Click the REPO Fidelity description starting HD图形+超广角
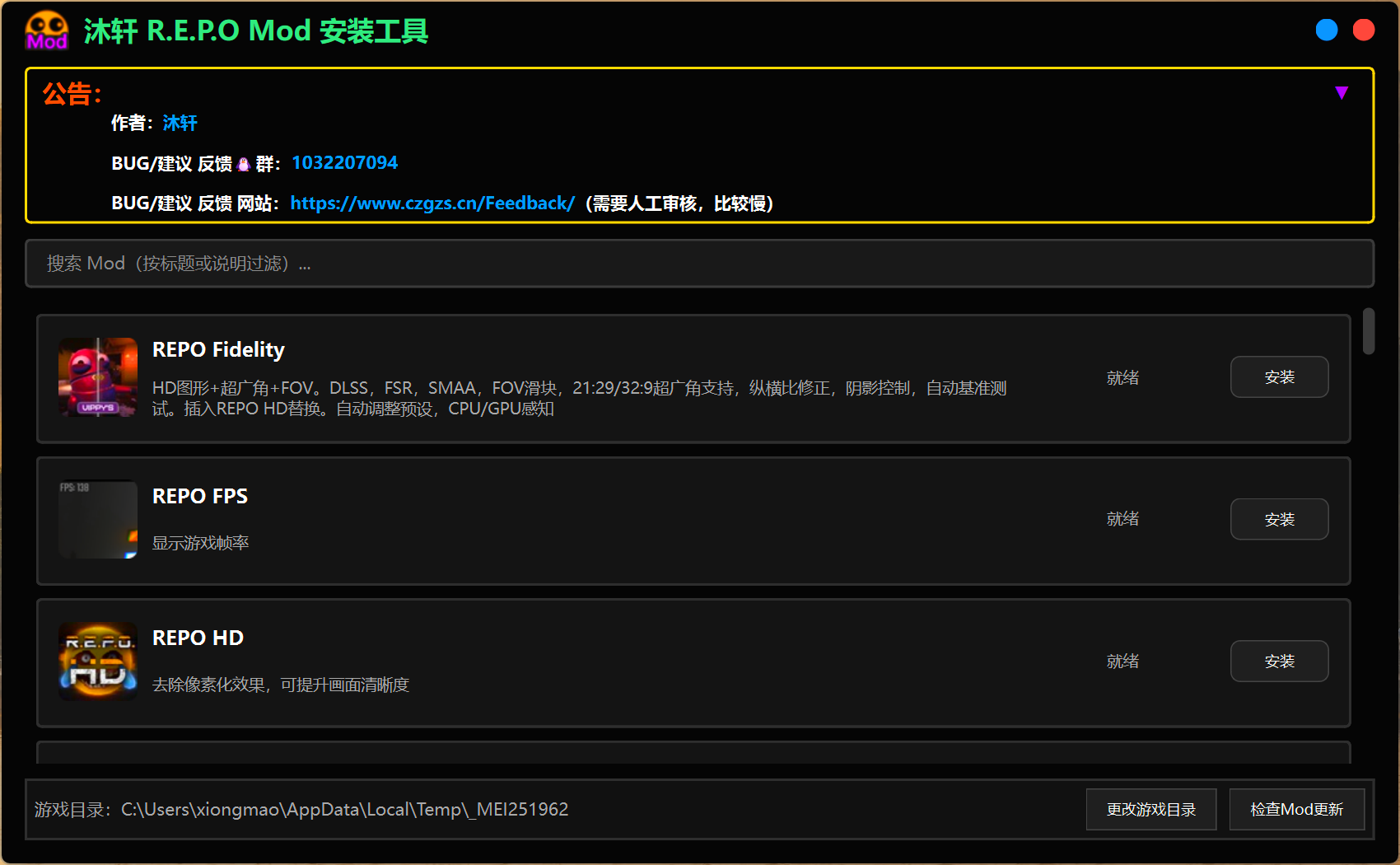The width and height of the screenshot is (1400, 865). coord(579,398)
